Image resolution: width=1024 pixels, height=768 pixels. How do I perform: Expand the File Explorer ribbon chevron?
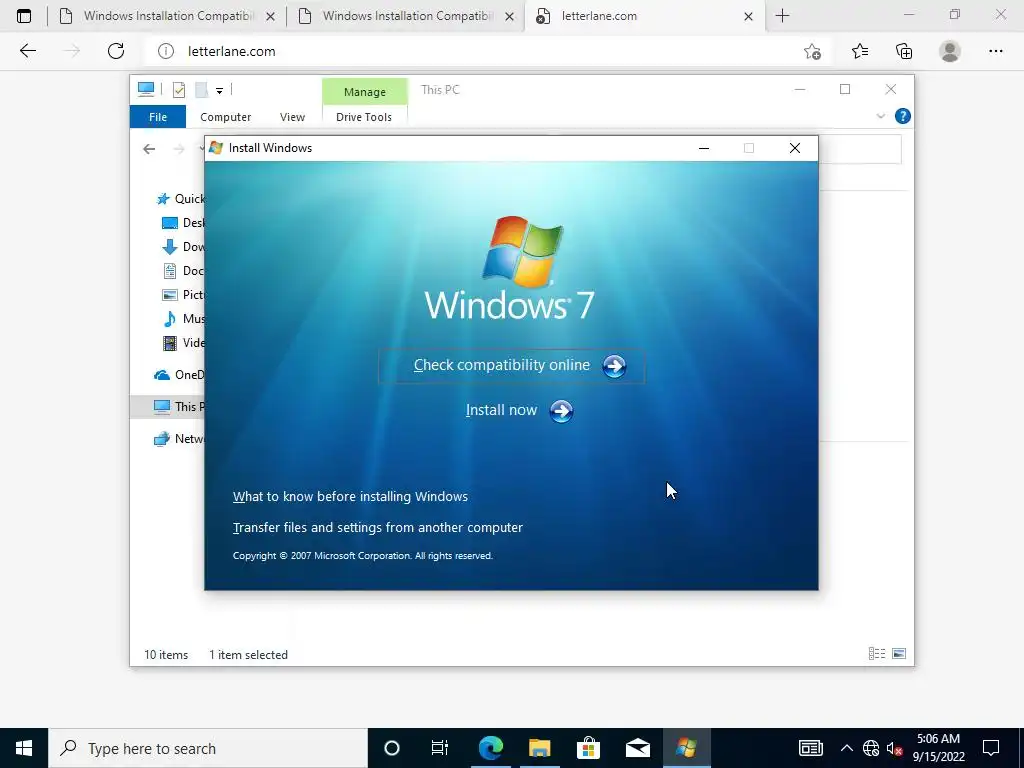pyautogui.click(x=880, y=116)
